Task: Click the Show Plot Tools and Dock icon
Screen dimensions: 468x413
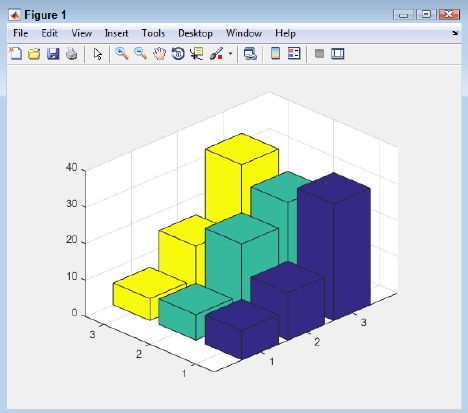Action: click(x=338, y=54)
